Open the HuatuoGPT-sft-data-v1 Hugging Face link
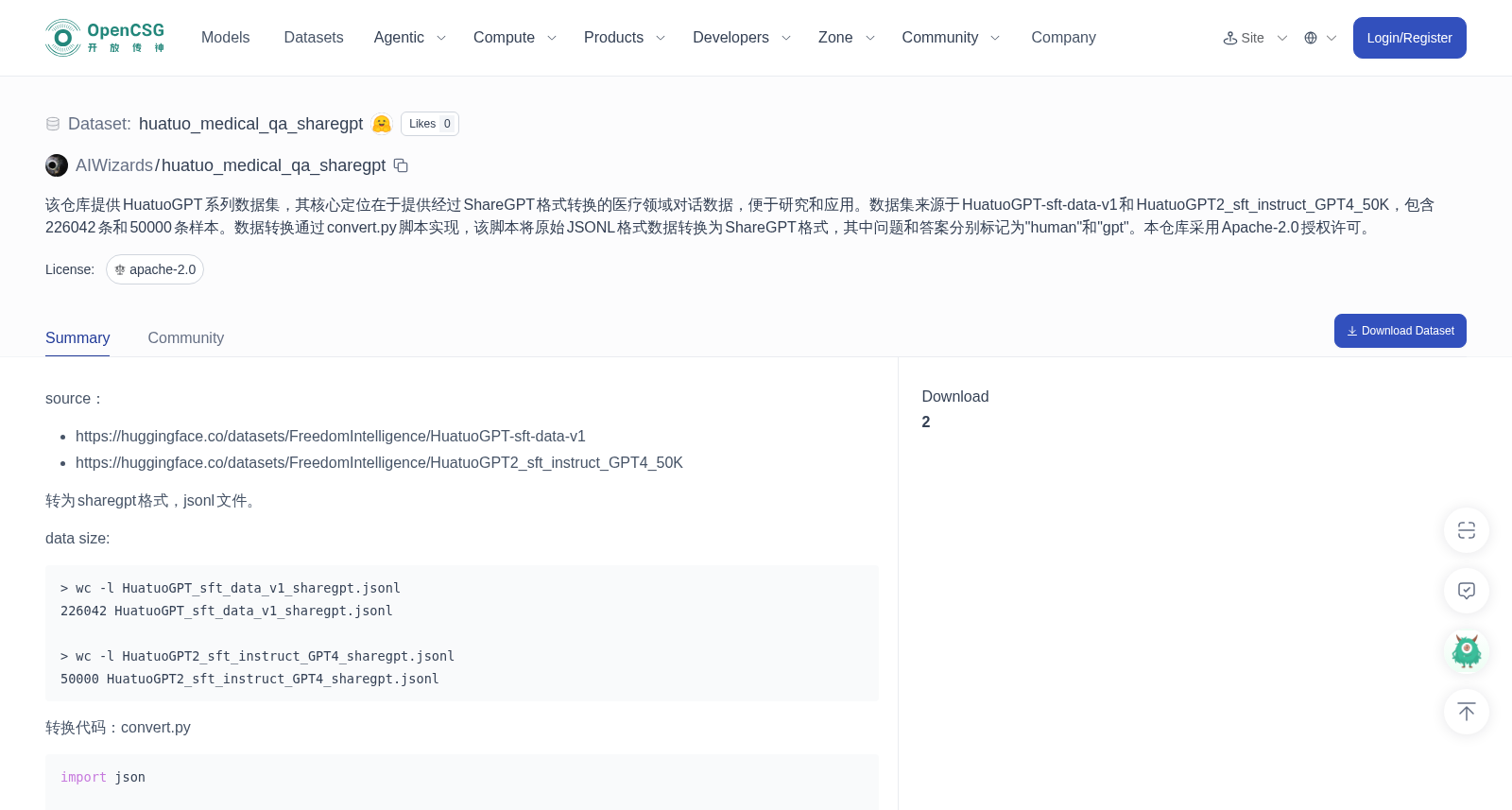This screenshot has width=1512, height=810. tap(331, 437)
